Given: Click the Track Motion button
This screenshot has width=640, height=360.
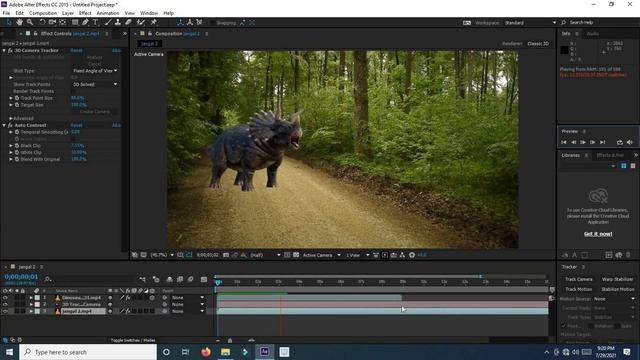Looking at the screenshot, I should pos(578,289).
